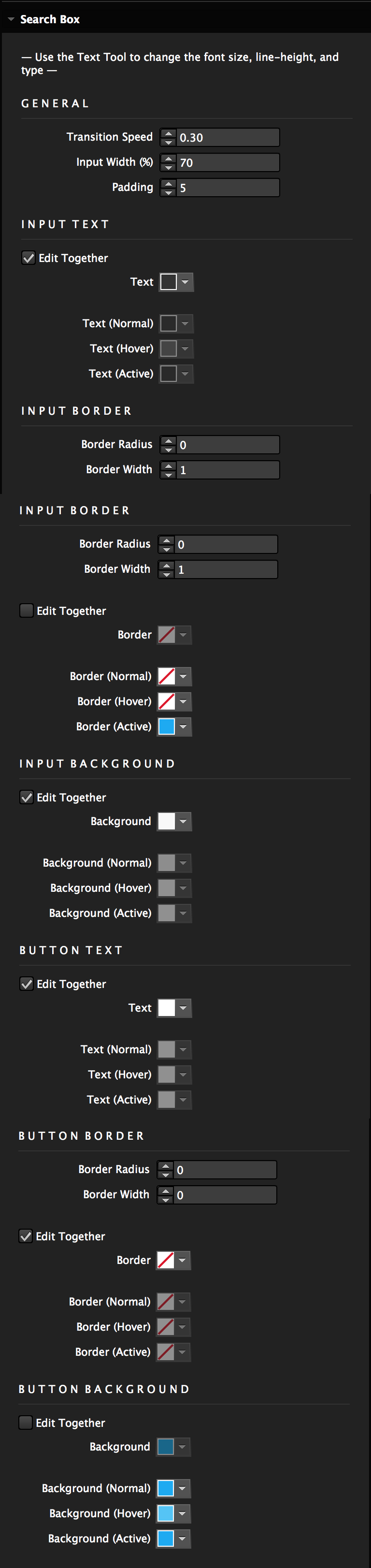Open the Border (Hover) swatch under Input Border

[x=167, y=701]
